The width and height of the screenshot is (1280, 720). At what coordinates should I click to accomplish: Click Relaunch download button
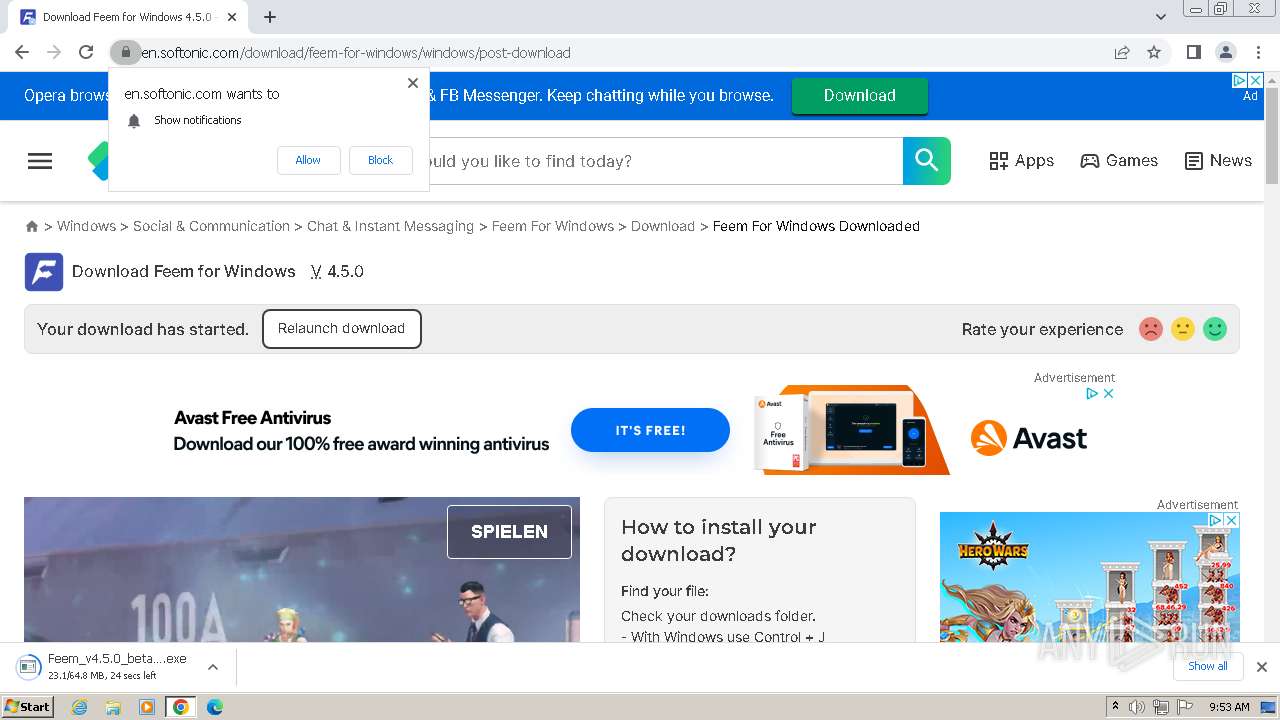[341, 329]
